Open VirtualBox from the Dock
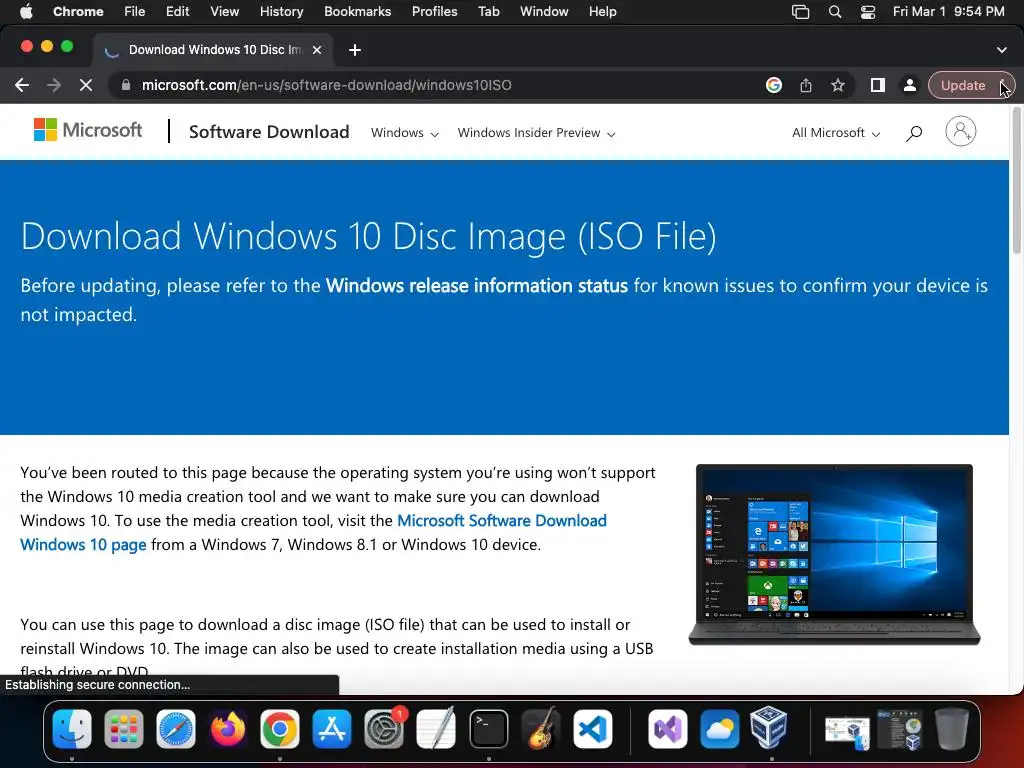This screenshot has height=768, width=1024. [x=769, y=728]
